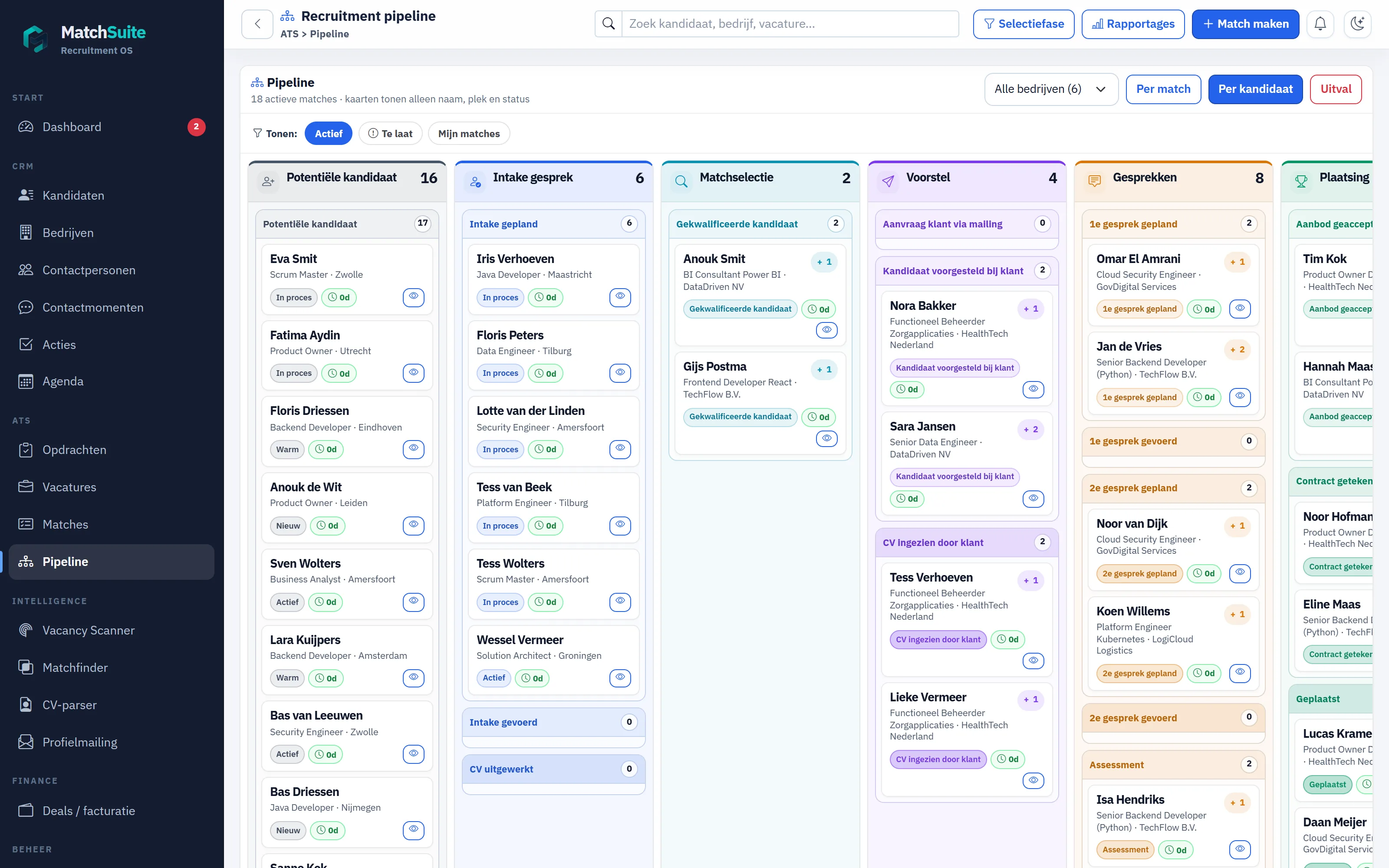Collapse the Intake gepland group header
This screenshot has width=1389, height=868.
[x=553, y=224]
